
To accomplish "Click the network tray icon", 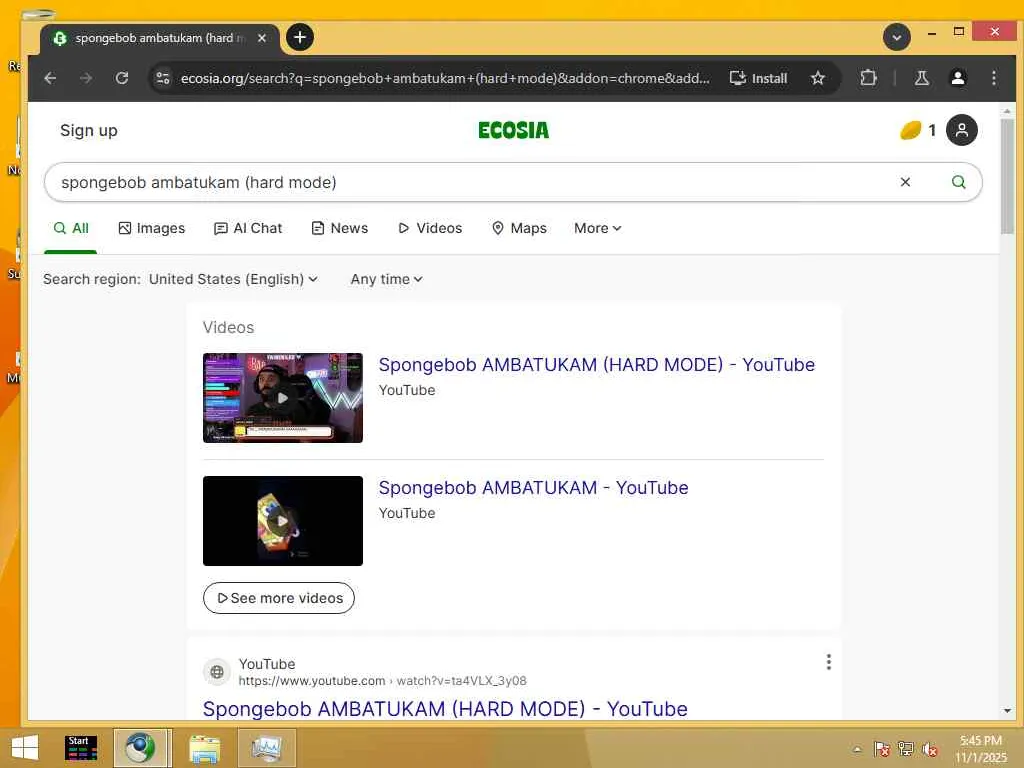I will (906, 749).
